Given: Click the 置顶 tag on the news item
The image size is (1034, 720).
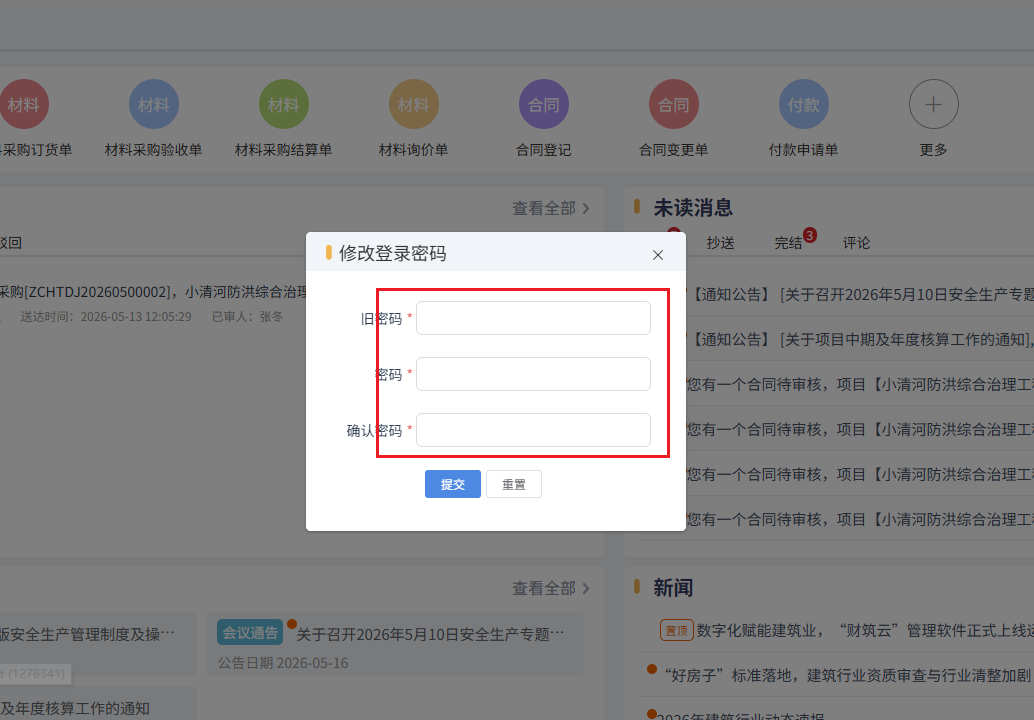Looking at the screenshot, I should (x=677, y=630).
